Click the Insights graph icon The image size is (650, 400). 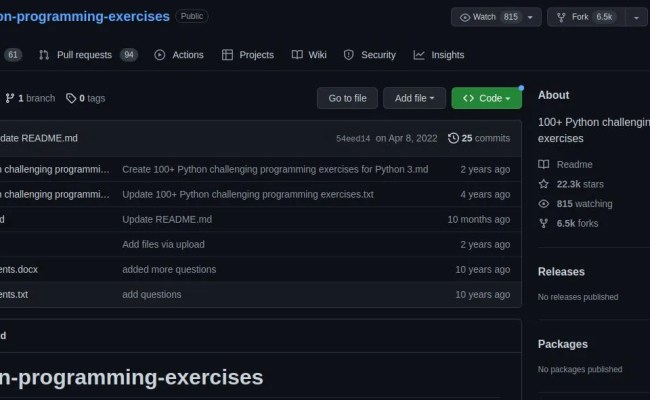coord(419,55)
